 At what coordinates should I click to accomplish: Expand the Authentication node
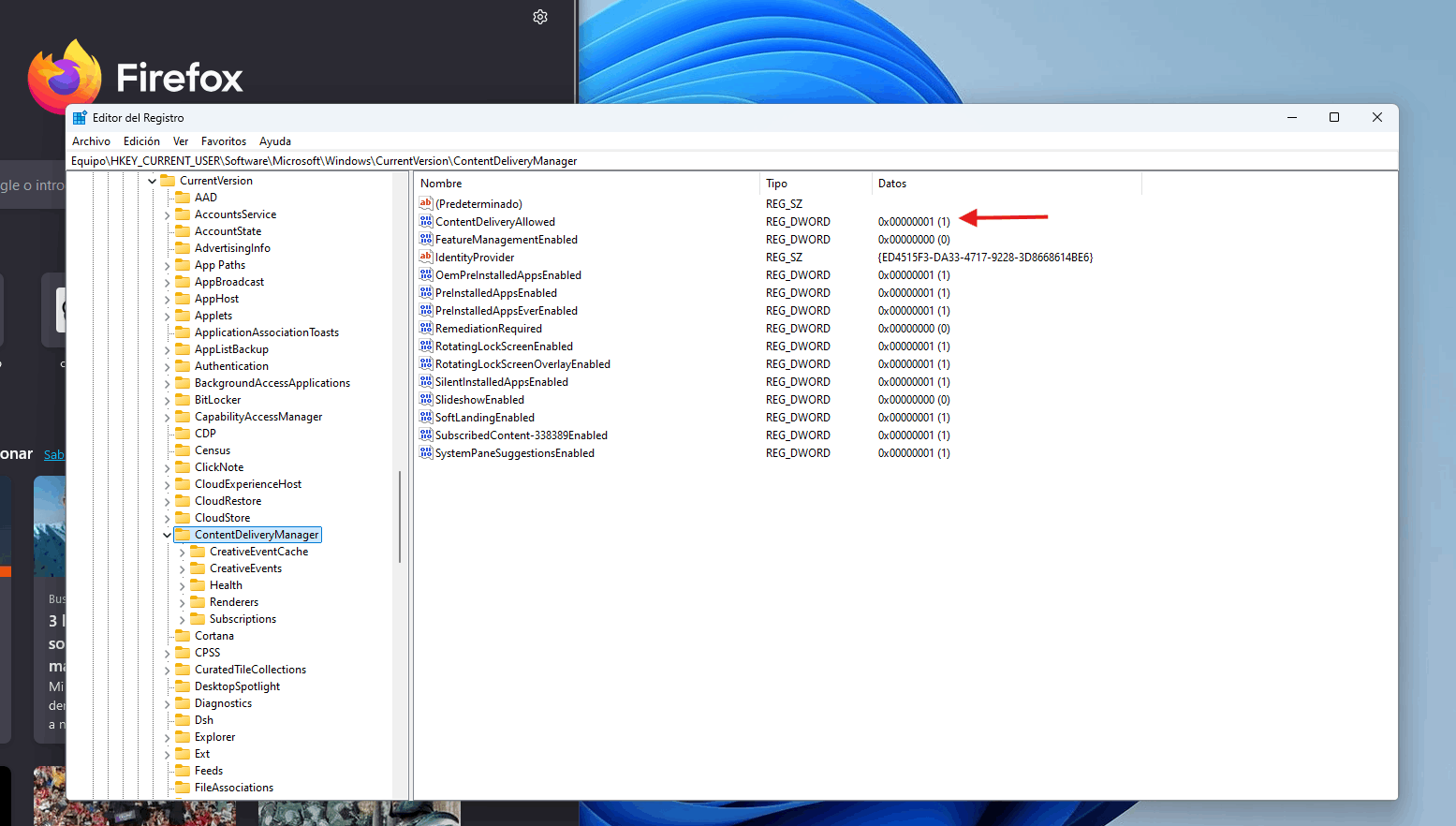(167, 366)
